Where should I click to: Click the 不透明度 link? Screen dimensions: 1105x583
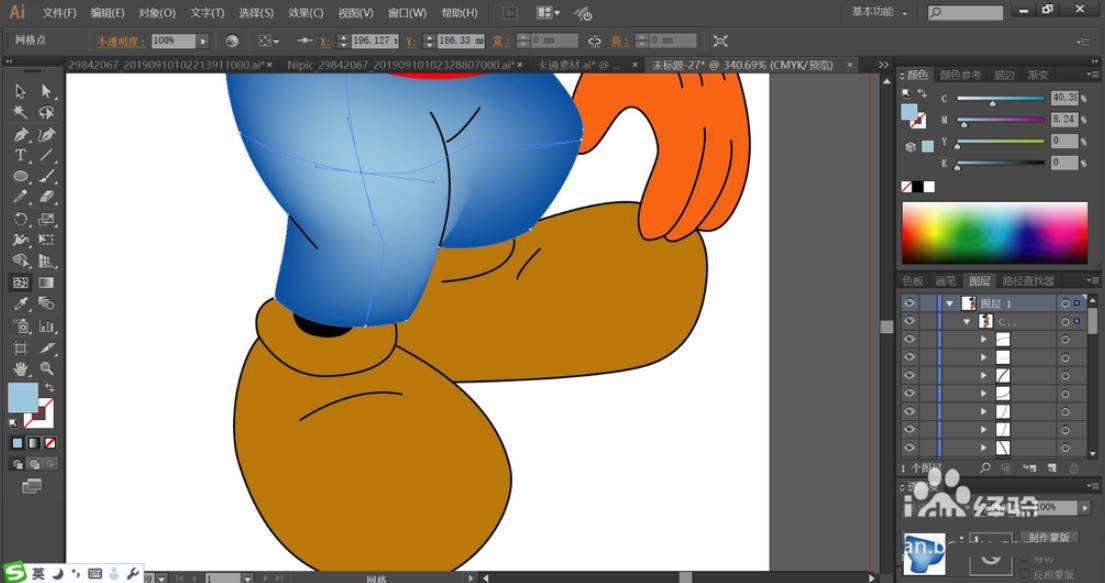pyautogui.click(x=121, y=42)
